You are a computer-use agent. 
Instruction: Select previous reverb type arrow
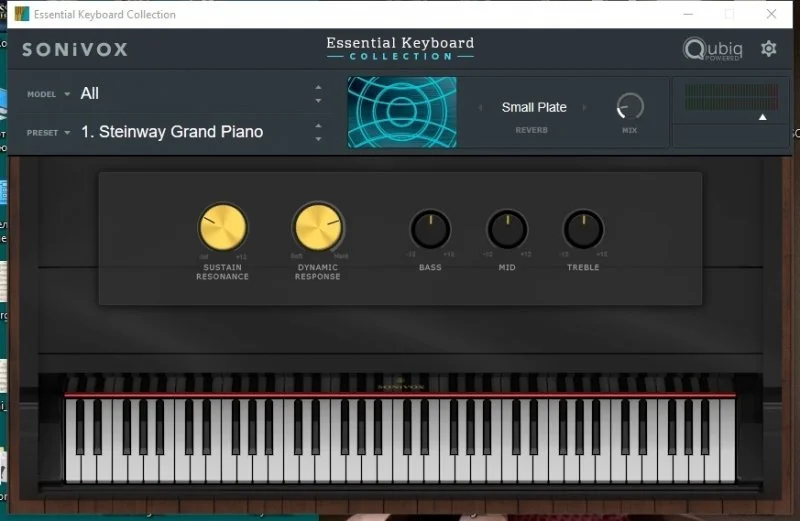point(480,107)
